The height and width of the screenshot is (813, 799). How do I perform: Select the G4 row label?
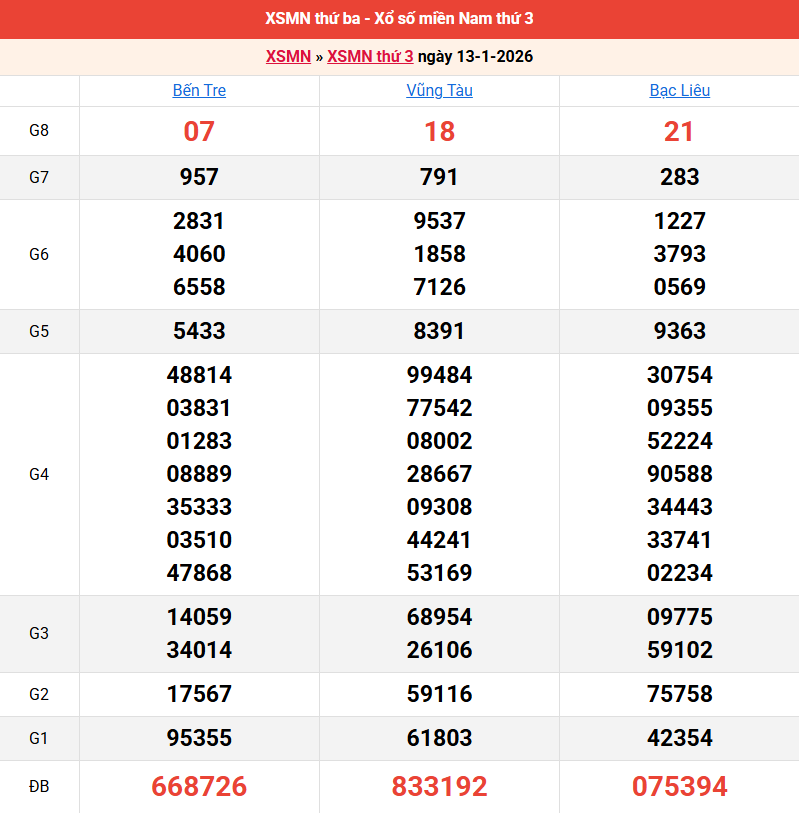click(39, 474)
